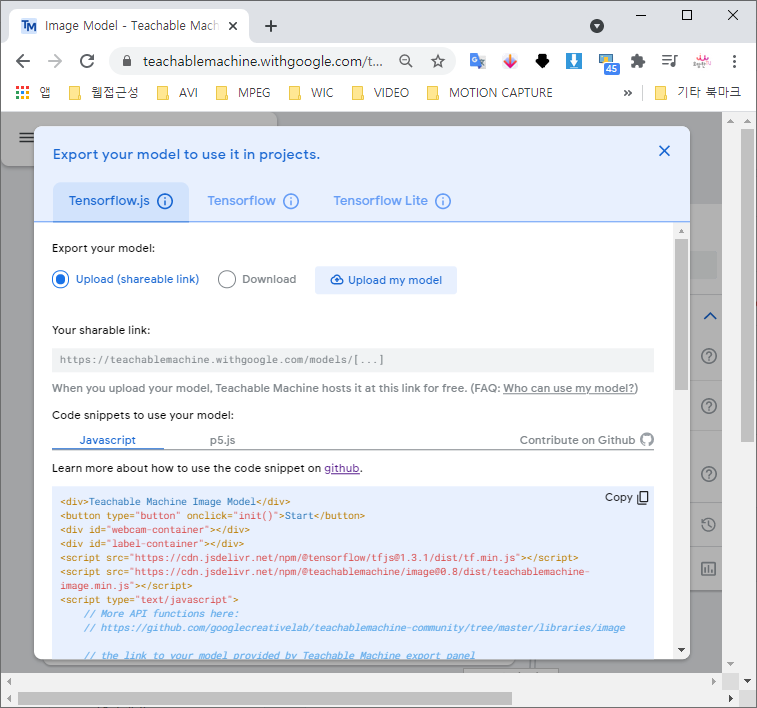757x708 pixels.
Task: Select the Upload (shareable link) radio option
Action: pos(60,279)
